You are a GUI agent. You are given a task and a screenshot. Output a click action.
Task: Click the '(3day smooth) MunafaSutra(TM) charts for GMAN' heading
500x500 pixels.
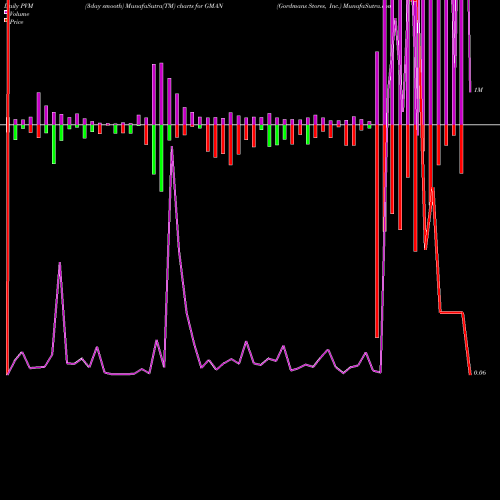tap(154, 6)
